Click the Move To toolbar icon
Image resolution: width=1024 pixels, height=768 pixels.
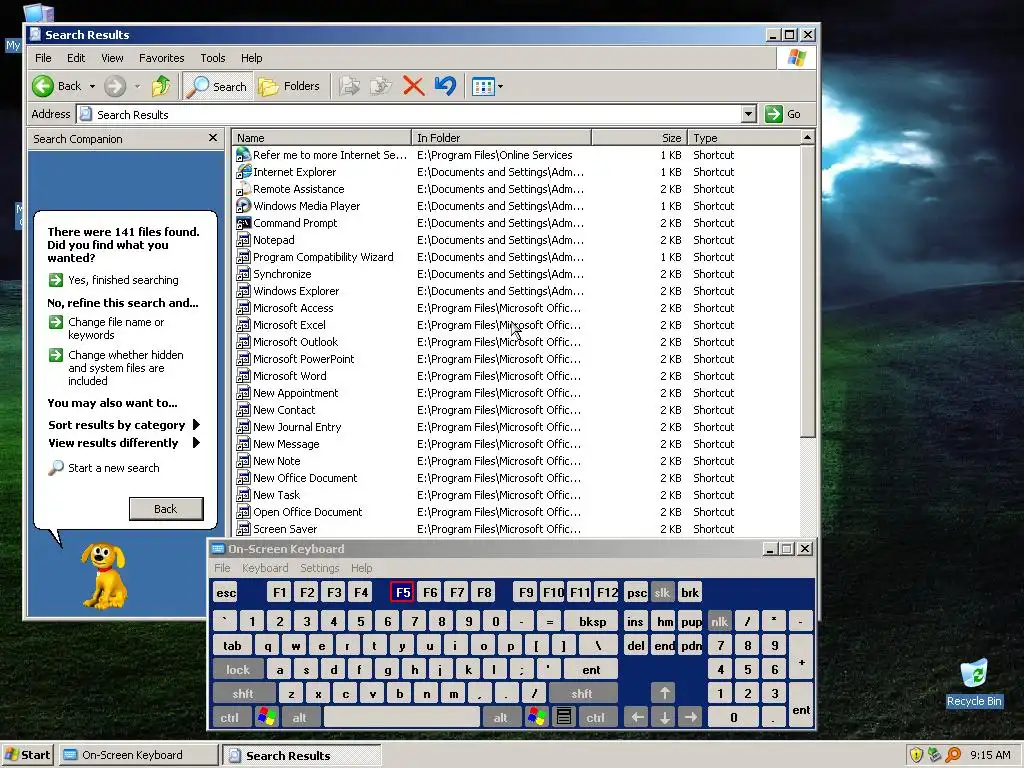349,86
